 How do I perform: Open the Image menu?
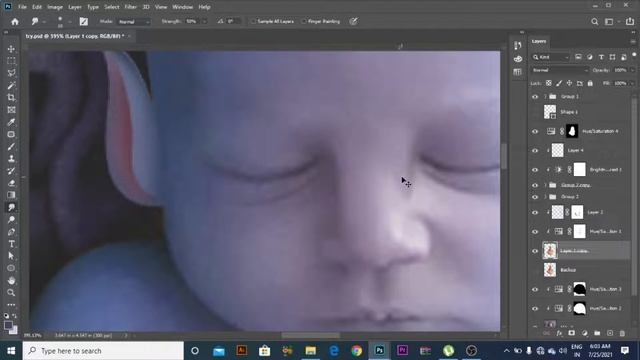pos(55,7)
